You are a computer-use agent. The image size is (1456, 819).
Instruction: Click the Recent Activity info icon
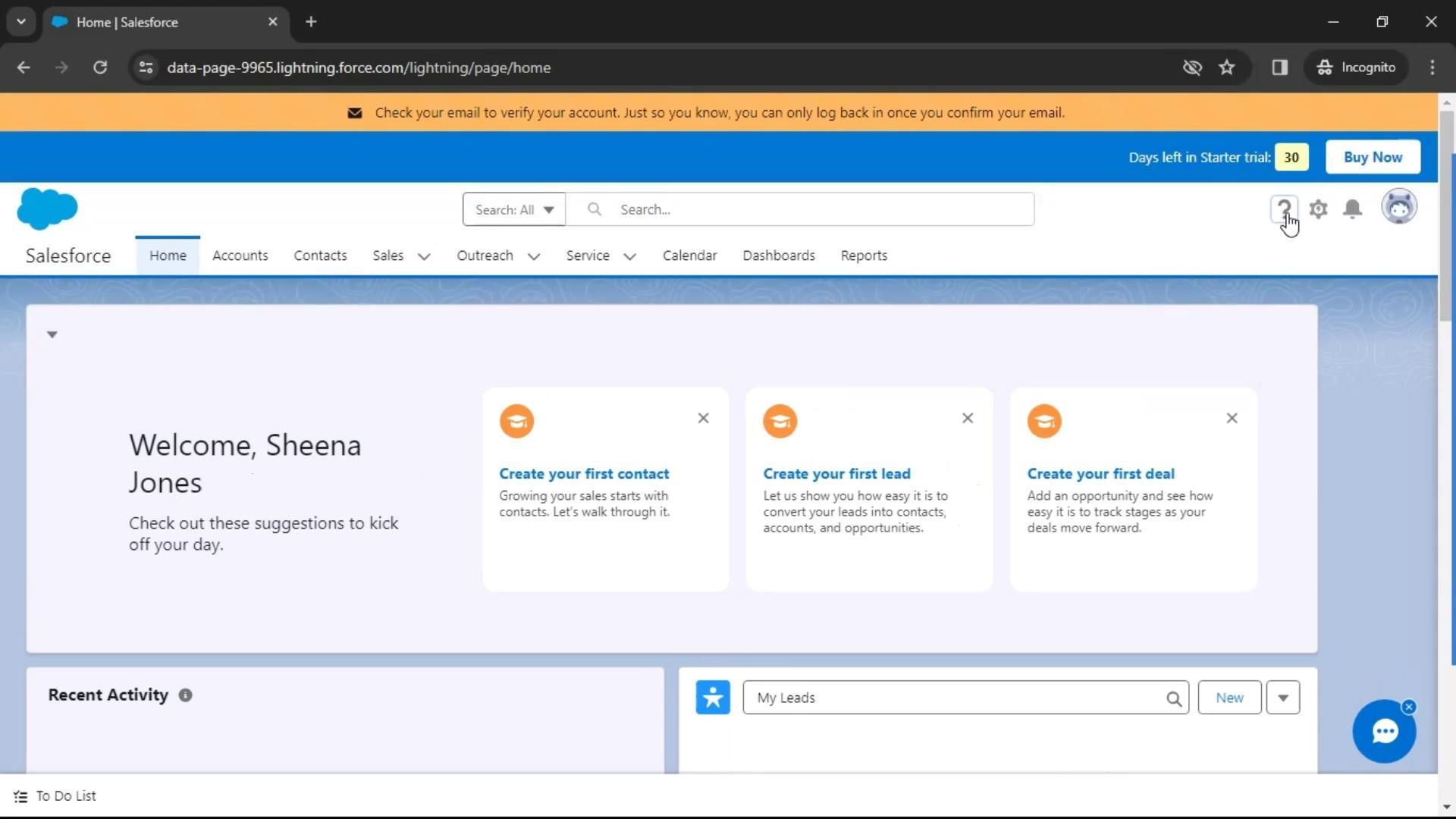tap(185, 695)
